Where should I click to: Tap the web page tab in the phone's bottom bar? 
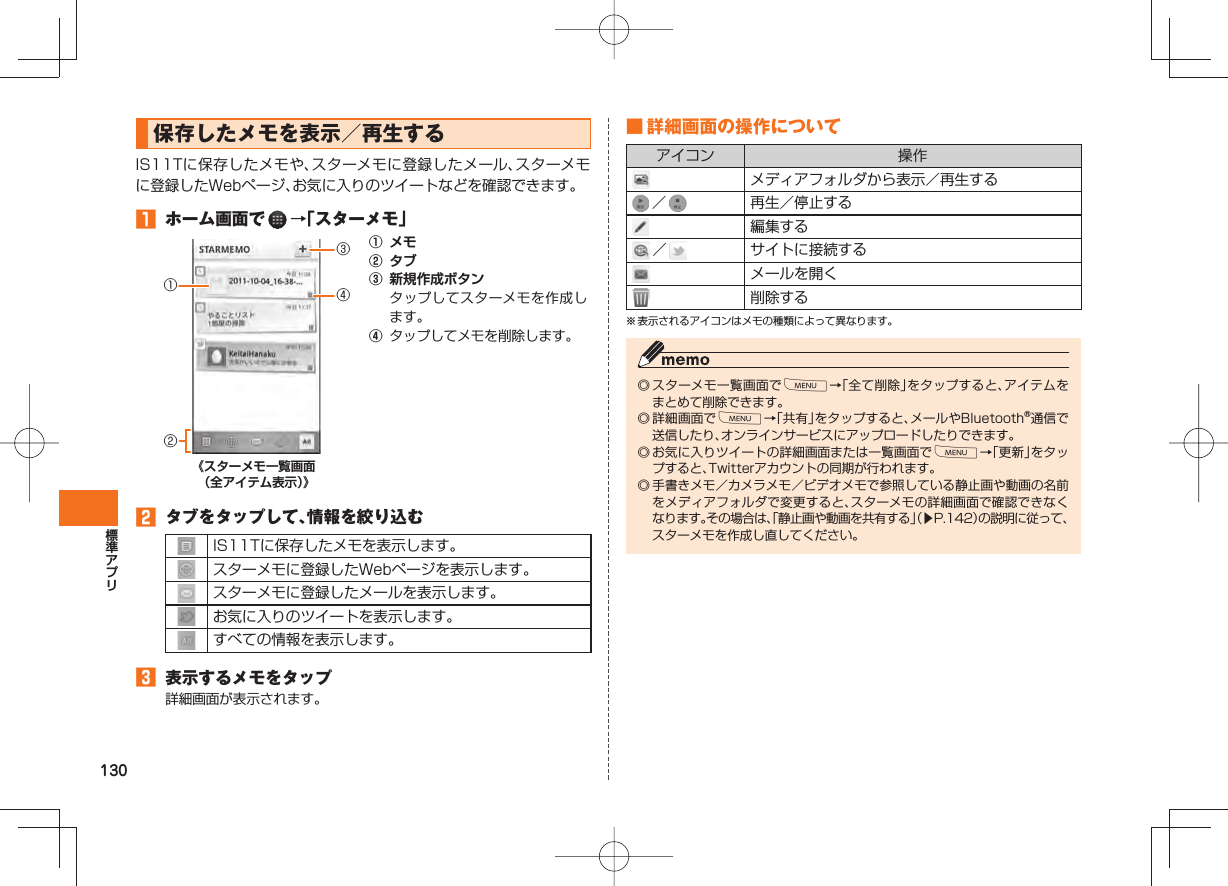230,440
